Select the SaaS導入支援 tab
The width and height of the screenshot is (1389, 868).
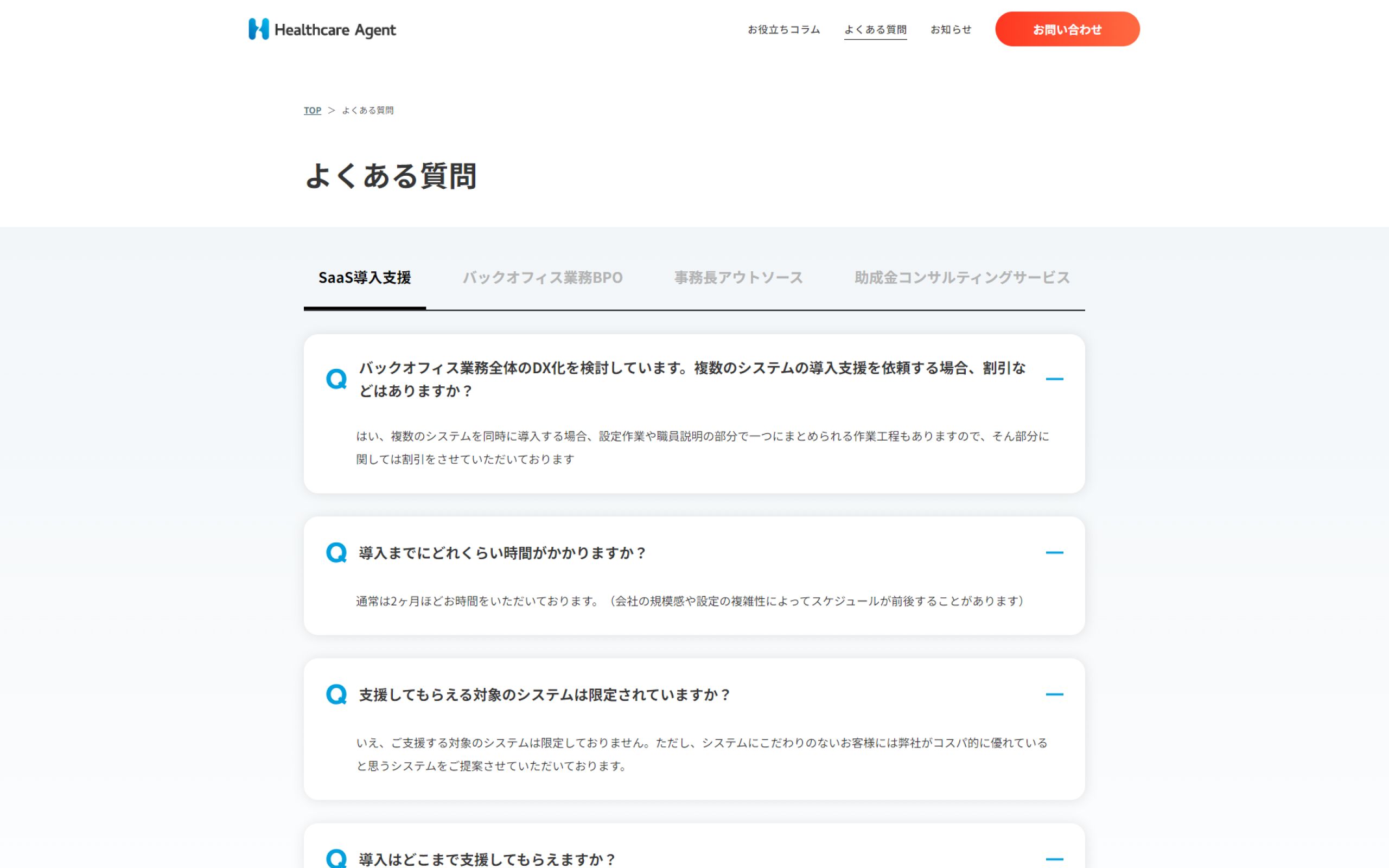(x=365, y=278)
